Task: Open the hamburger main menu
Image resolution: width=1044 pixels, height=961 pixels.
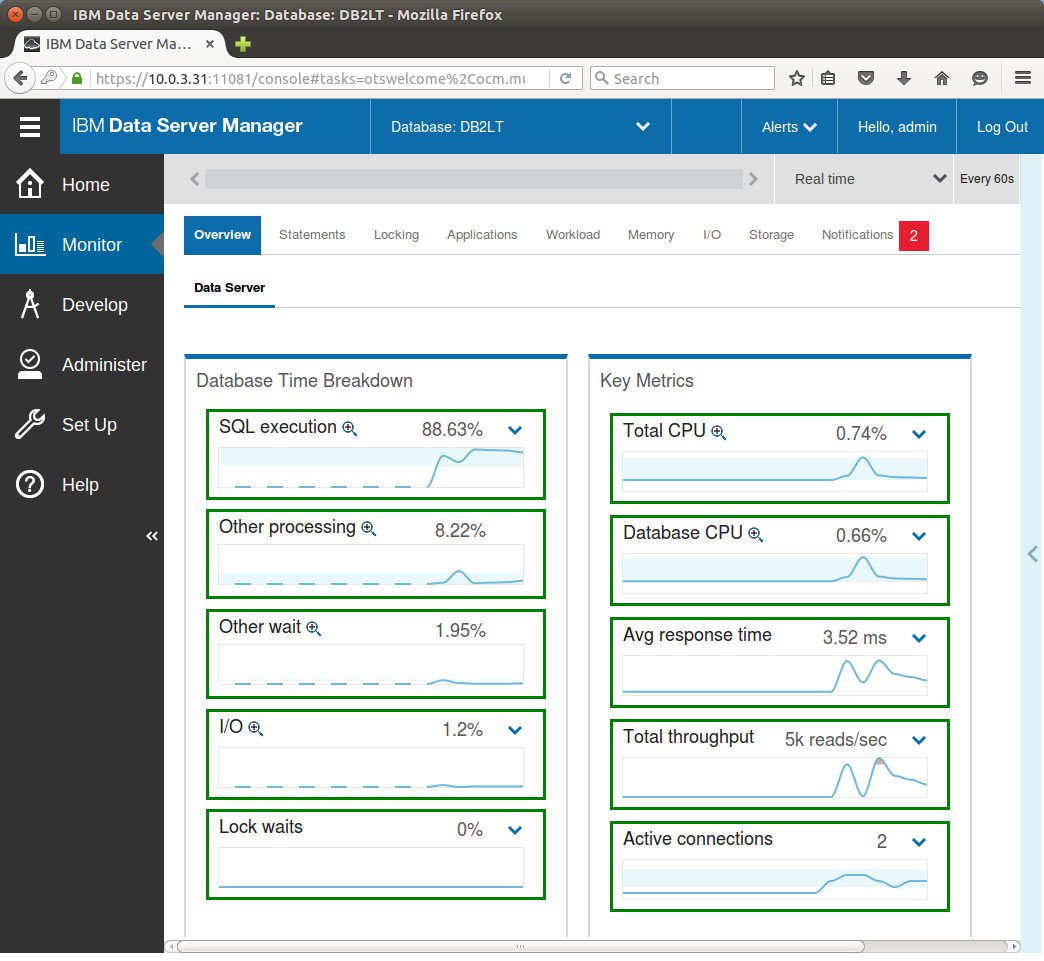Action: coord(30,127)
